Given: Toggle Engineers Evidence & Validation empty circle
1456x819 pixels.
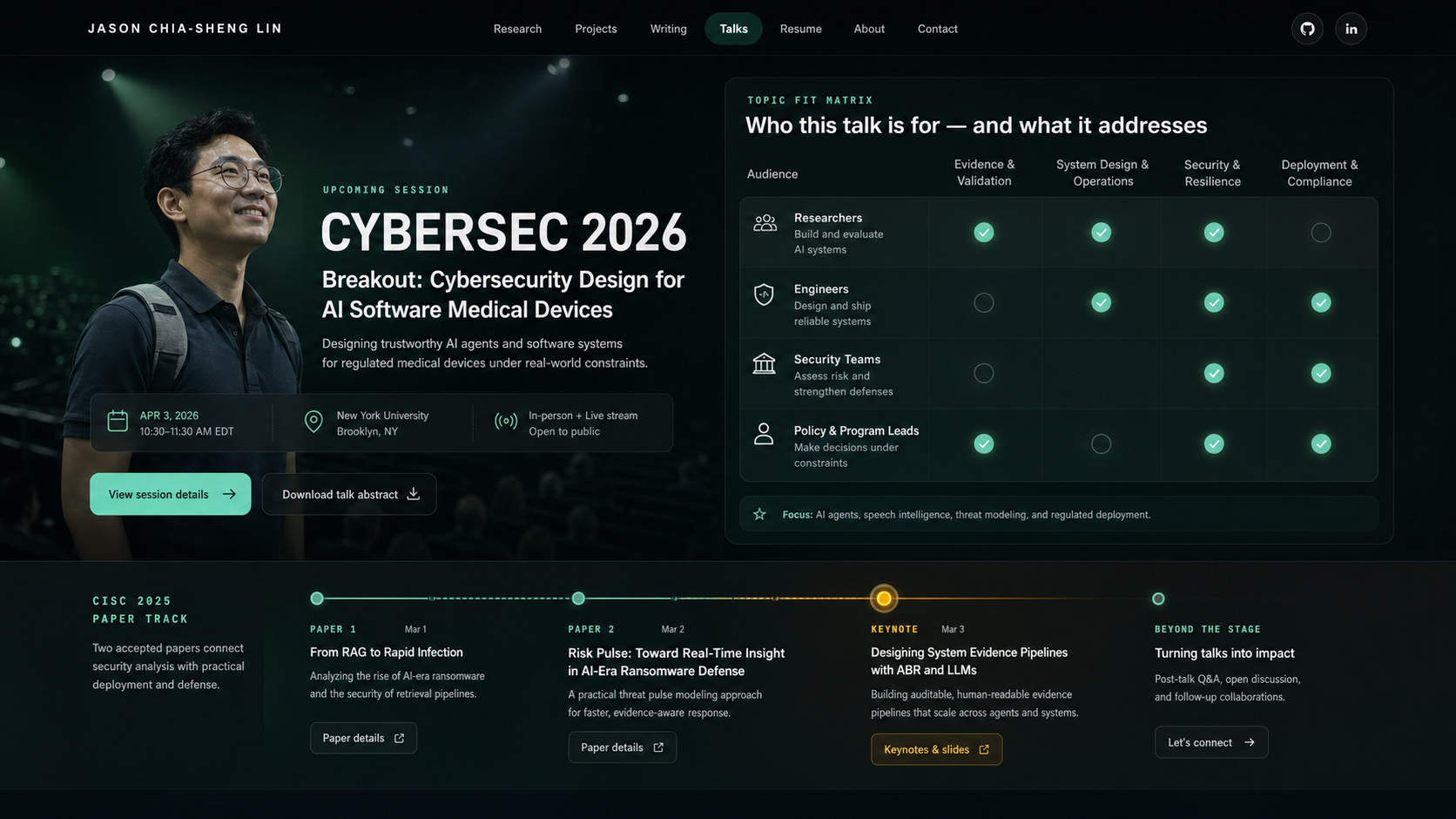Looking at the screenshot, I should point(984,302).
